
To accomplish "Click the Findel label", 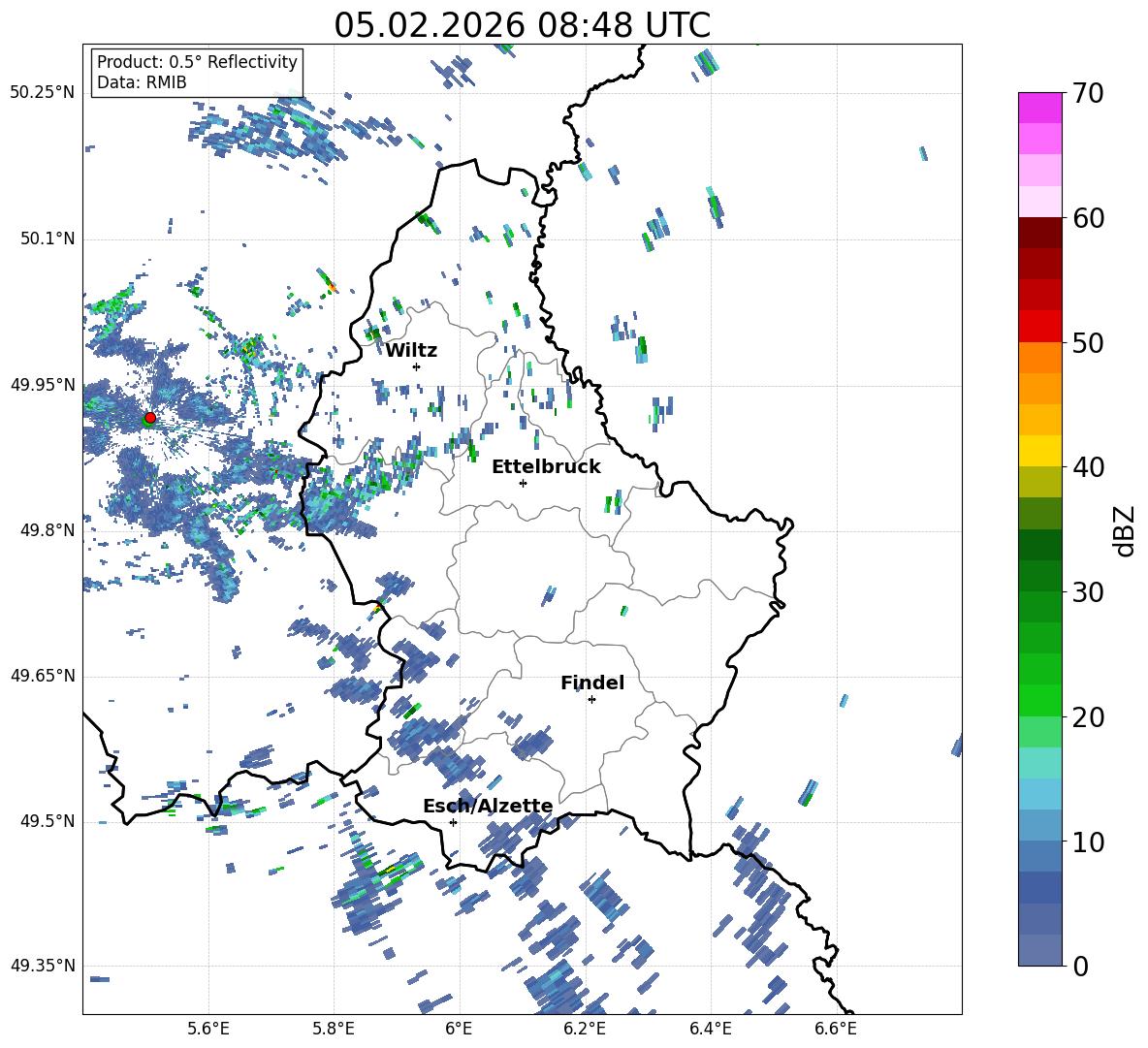I will [592, 683].
